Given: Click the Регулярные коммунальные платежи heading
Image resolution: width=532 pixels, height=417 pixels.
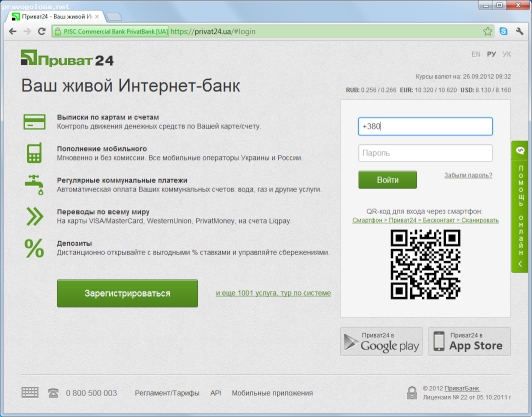Looking at the screenshot, I should 122,180.
